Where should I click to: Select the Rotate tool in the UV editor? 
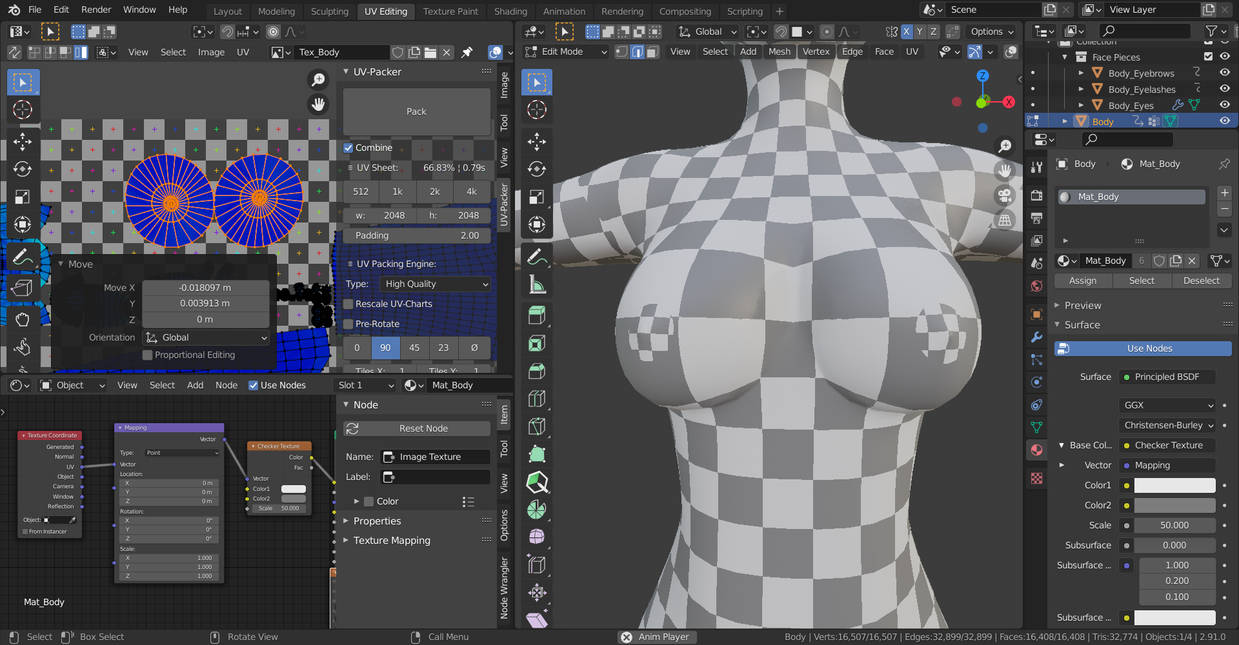click(x=22, y=168)
